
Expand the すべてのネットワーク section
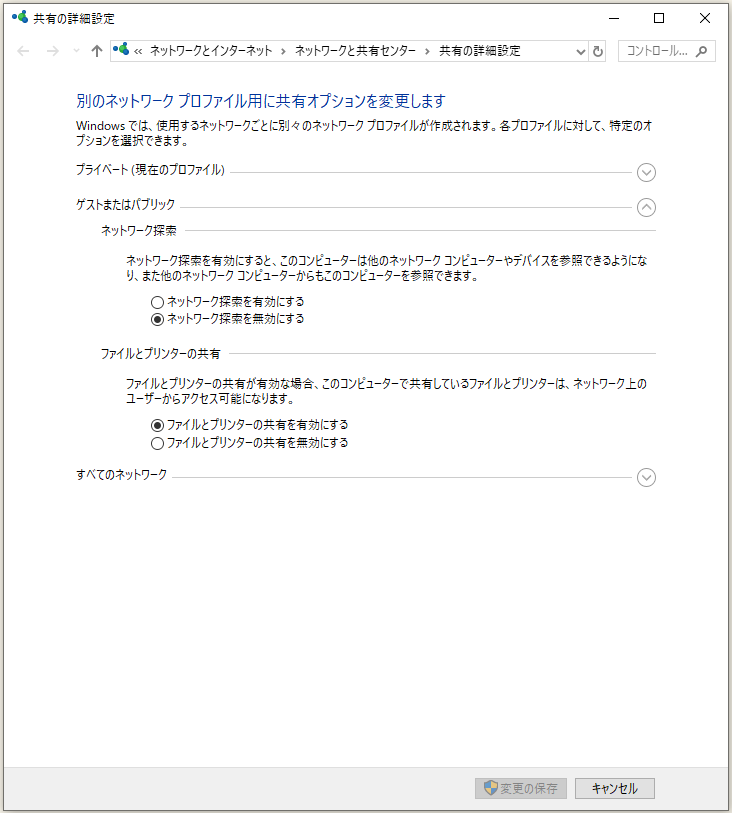[x=646, y=477]
